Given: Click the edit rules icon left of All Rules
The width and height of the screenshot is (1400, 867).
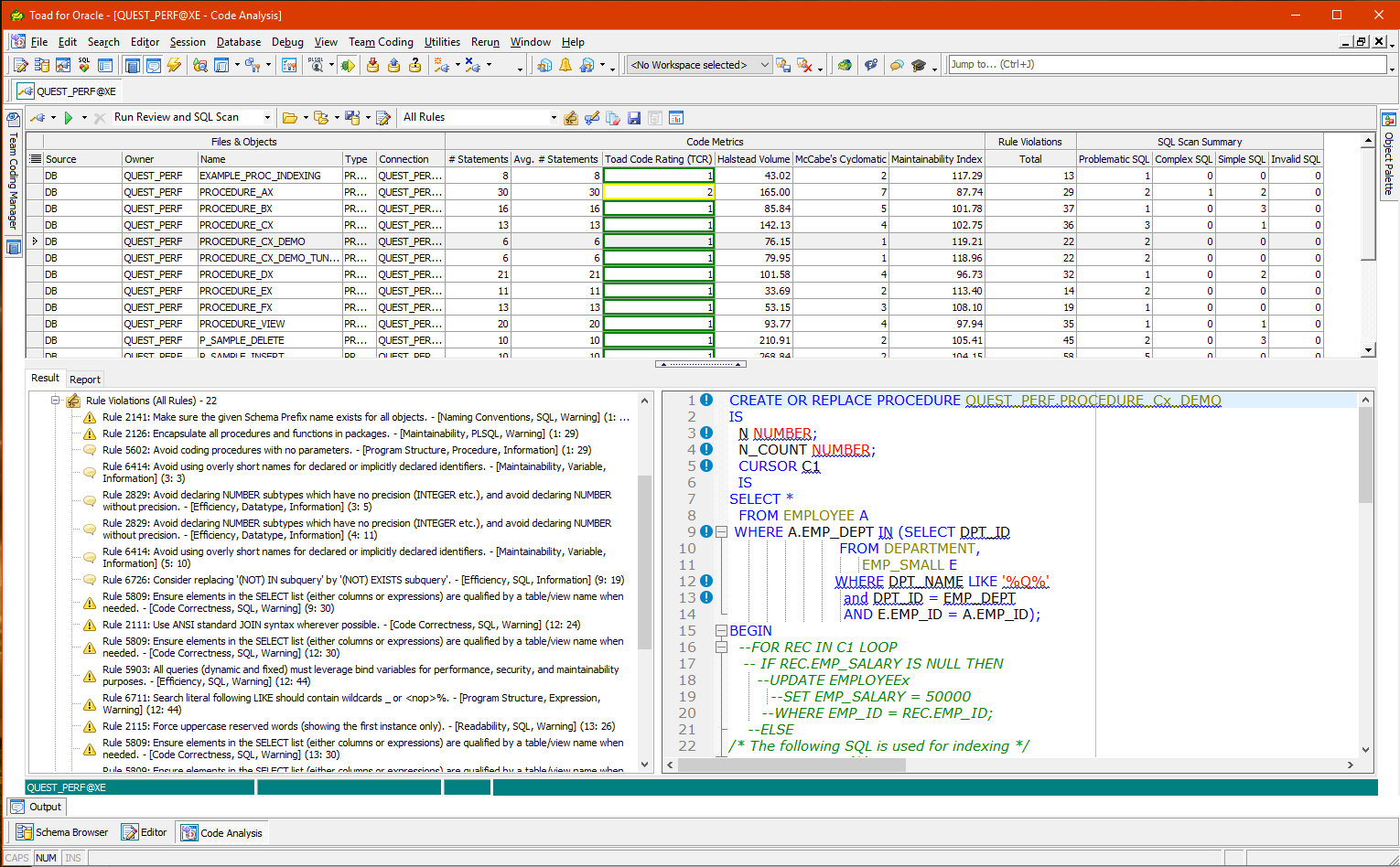Looking at the screenshot, I should 384,118.
